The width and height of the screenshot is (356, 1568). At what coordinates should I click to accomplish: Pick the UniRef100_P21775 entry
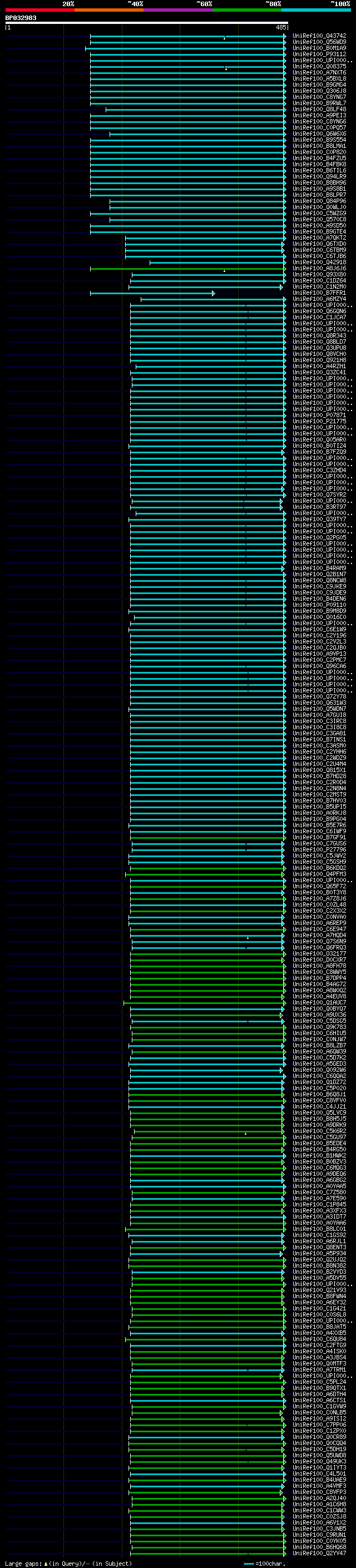point(319,421)
